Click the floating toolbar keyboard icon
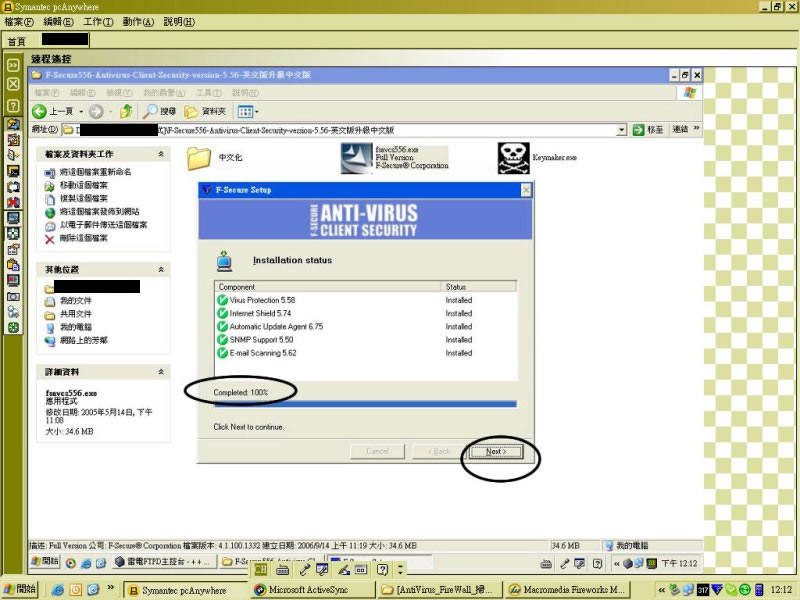800x600 pixels. tap(283, 569)
